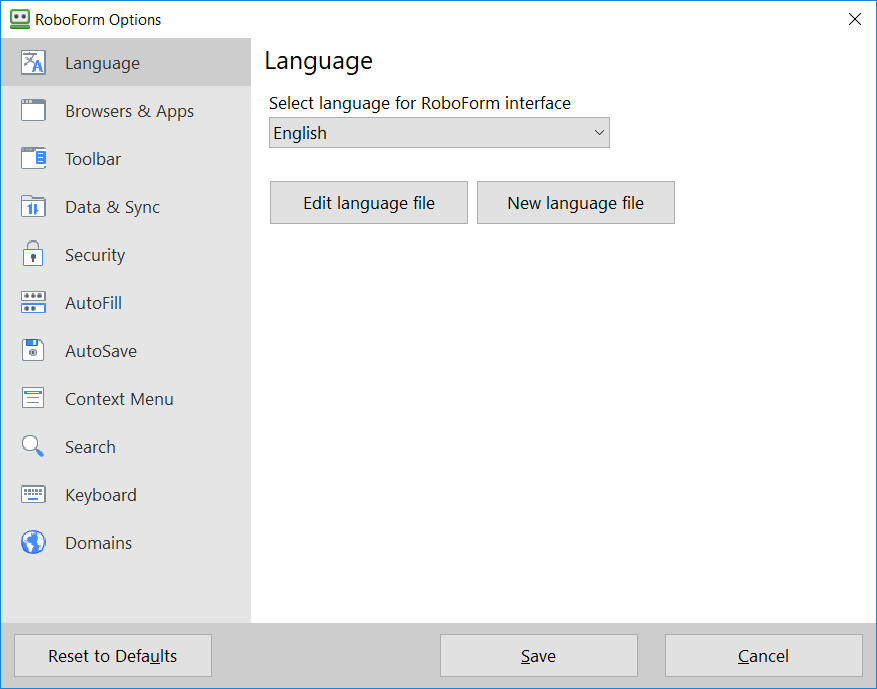Open the Language settings tab
This screenshot has height=689, width=877.
pos(126,63)
